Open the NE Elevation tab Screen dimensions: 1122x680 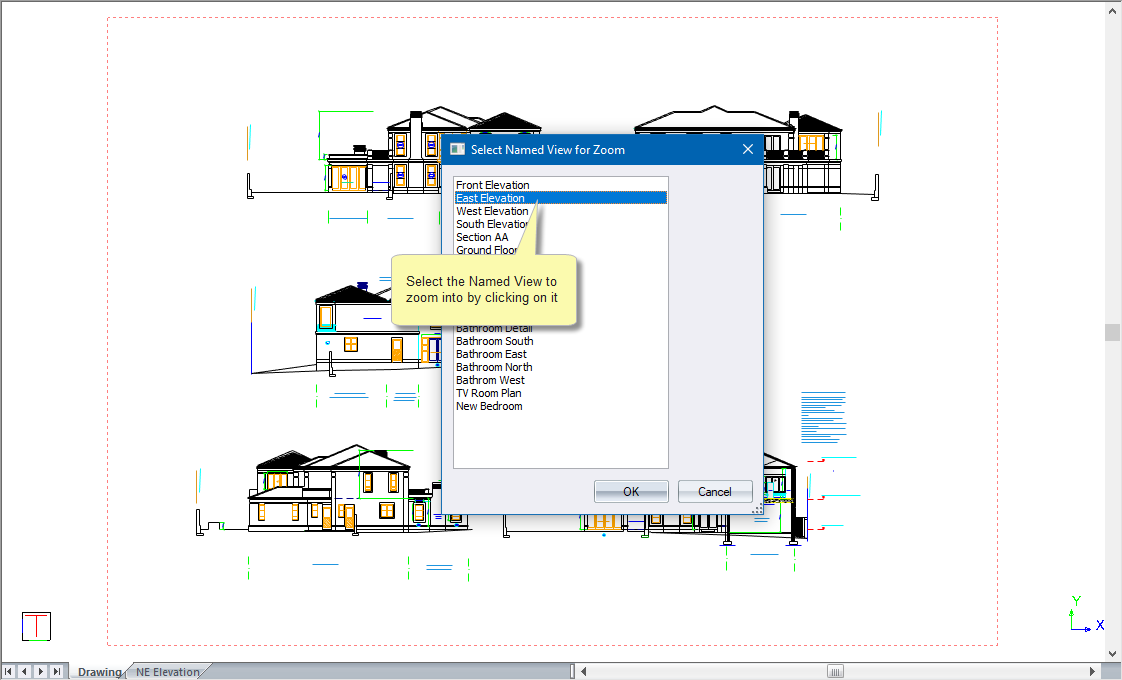coord(167,672)
